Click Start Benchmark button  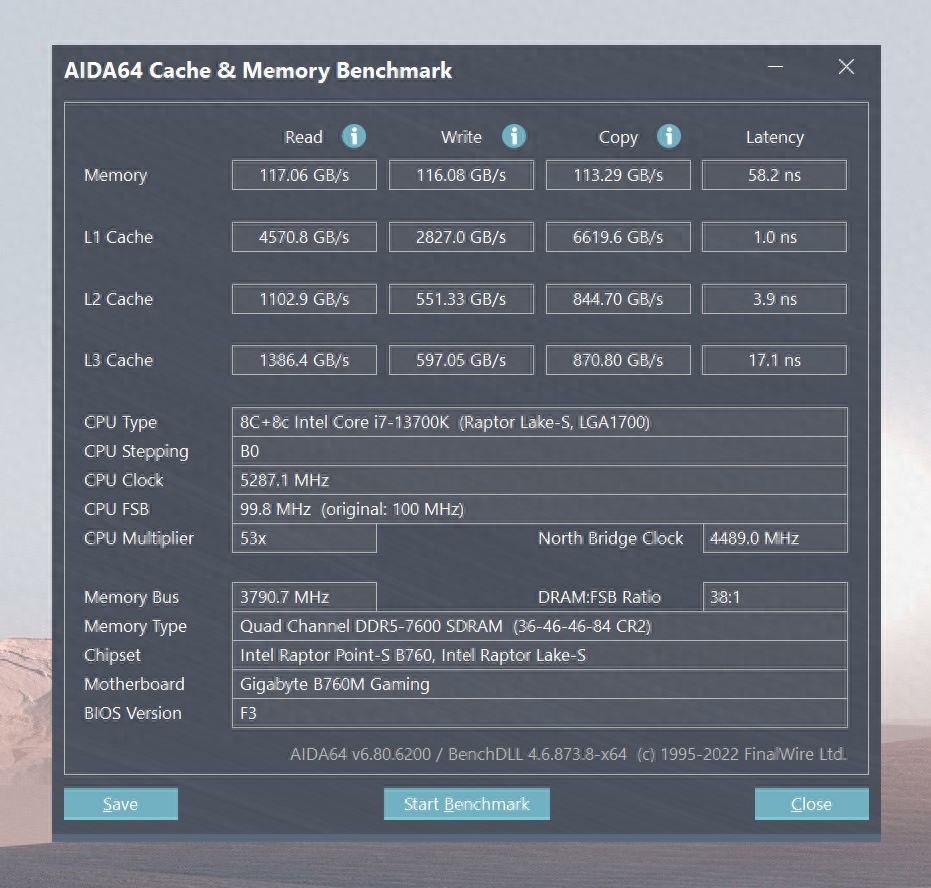point(467,804)
